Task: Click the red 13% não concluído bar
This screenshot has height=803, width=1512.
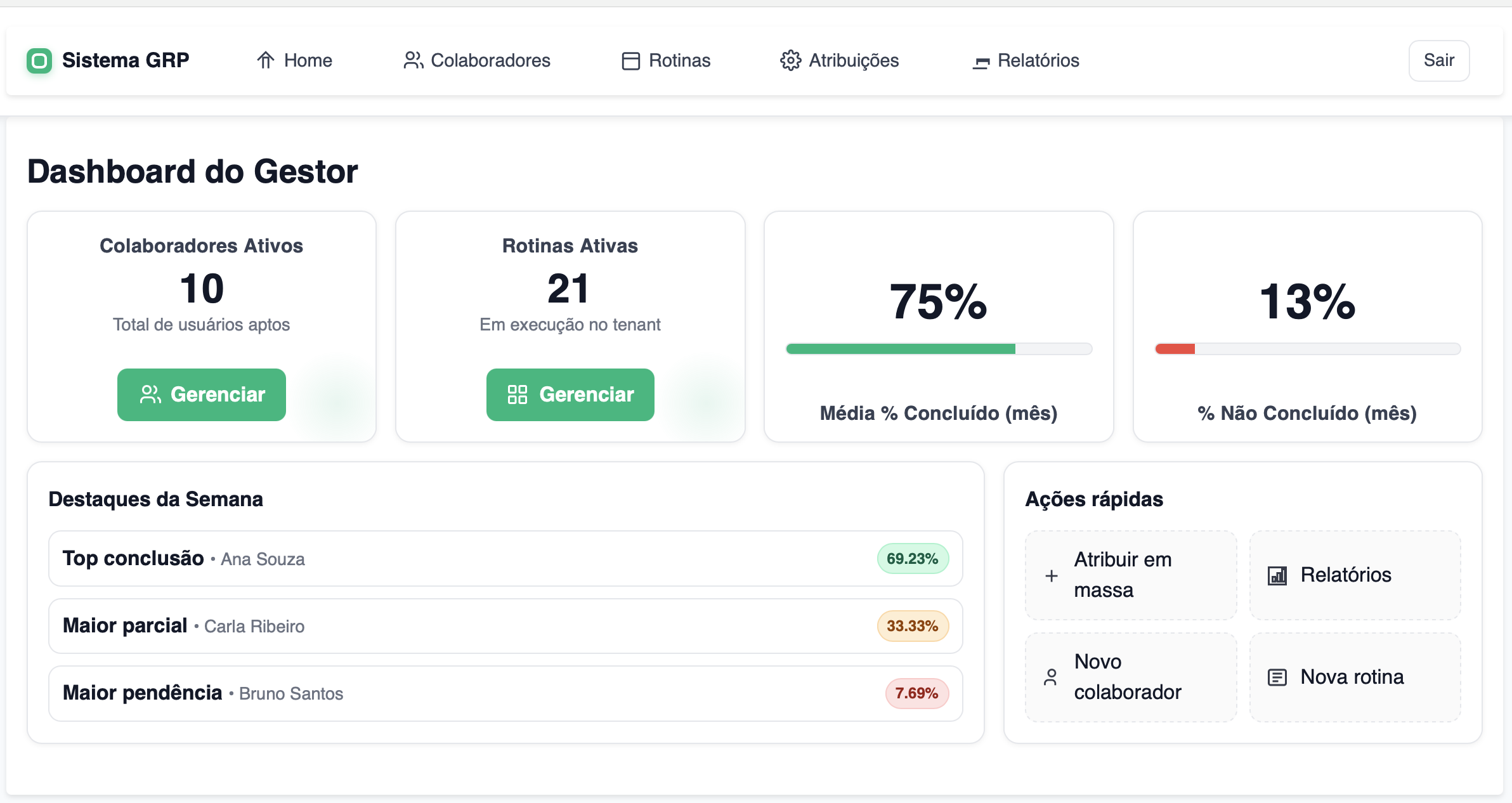Action: click(x=1175, y=349)
